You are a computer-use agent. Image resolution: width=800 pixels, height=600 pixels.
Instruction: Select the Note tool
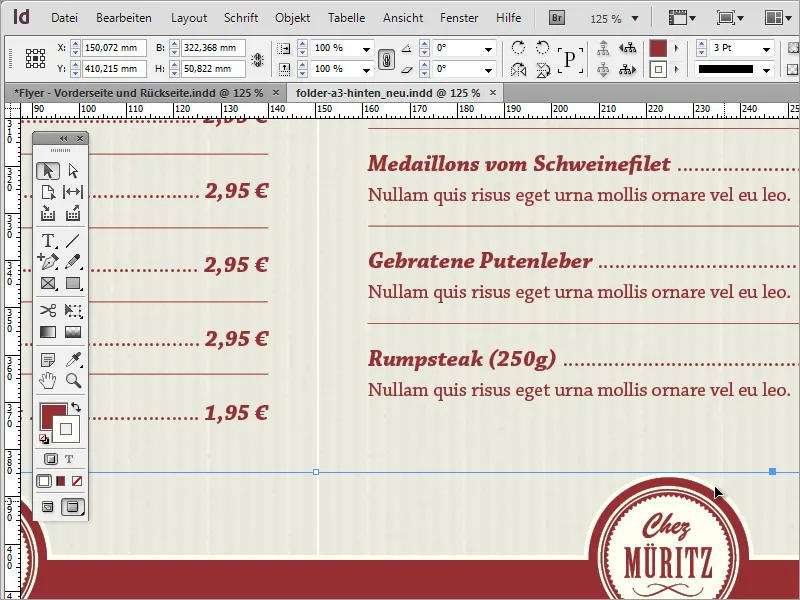[x=48, y=360]
